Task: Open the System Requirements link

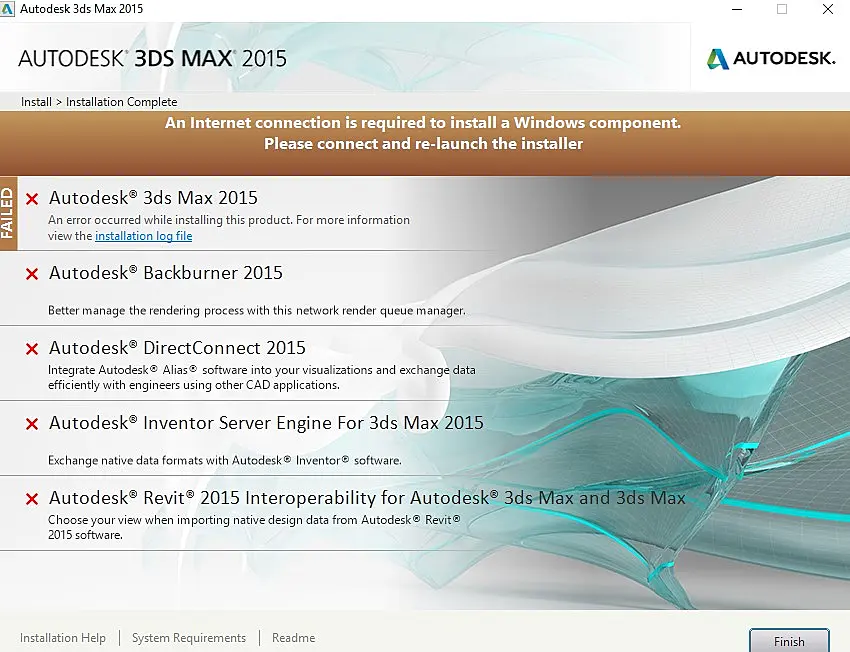Action: point(189,638)
